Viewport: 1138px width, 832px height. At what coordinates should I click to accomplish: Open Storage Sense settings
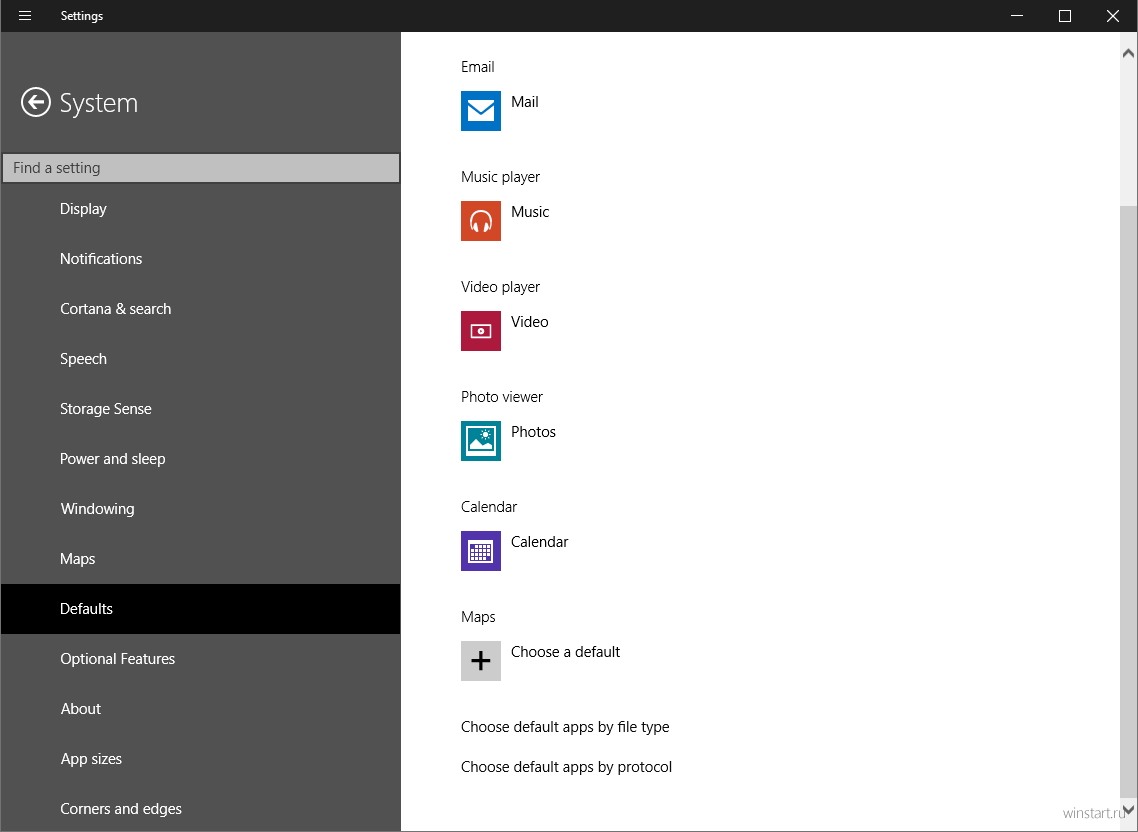[200, 409]
